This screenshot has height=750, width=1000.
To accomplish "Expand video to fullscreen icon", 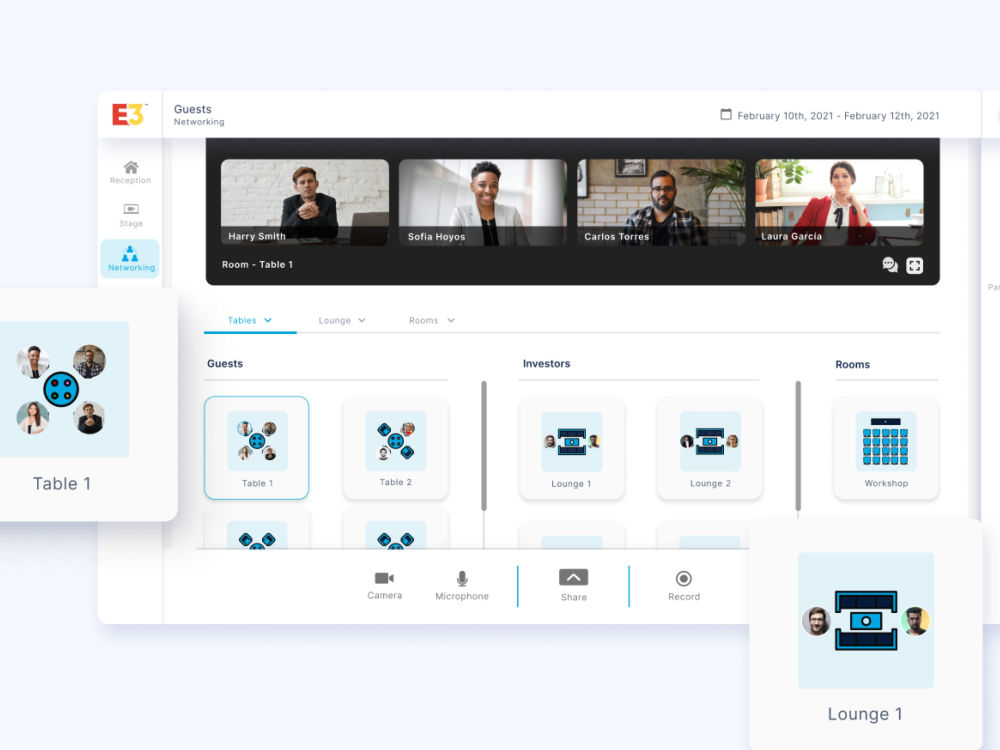I will (x=915, y=265).
